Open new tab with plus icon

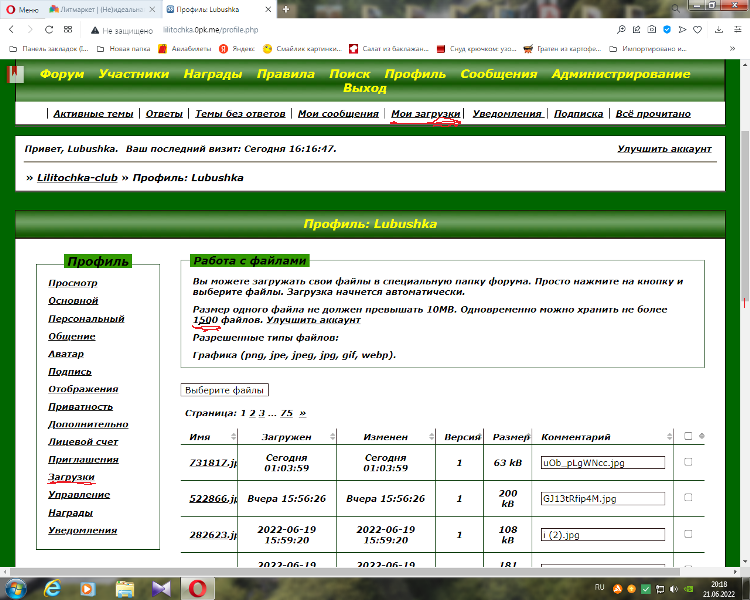tap(286, 9)
